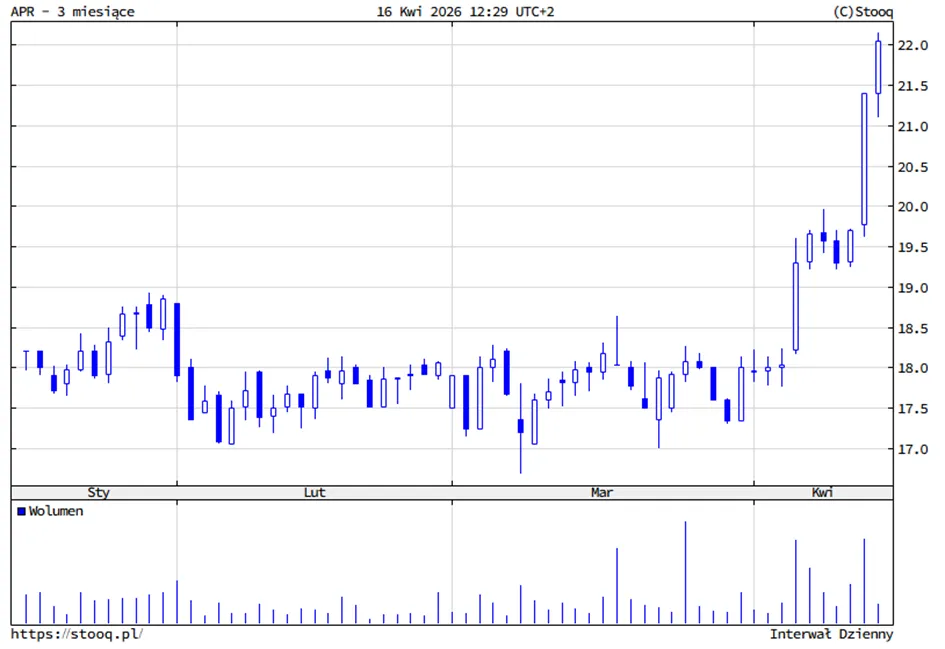
Task: Click the "Interwał Dzienny" interval label
Action: [x=831, y=634]
